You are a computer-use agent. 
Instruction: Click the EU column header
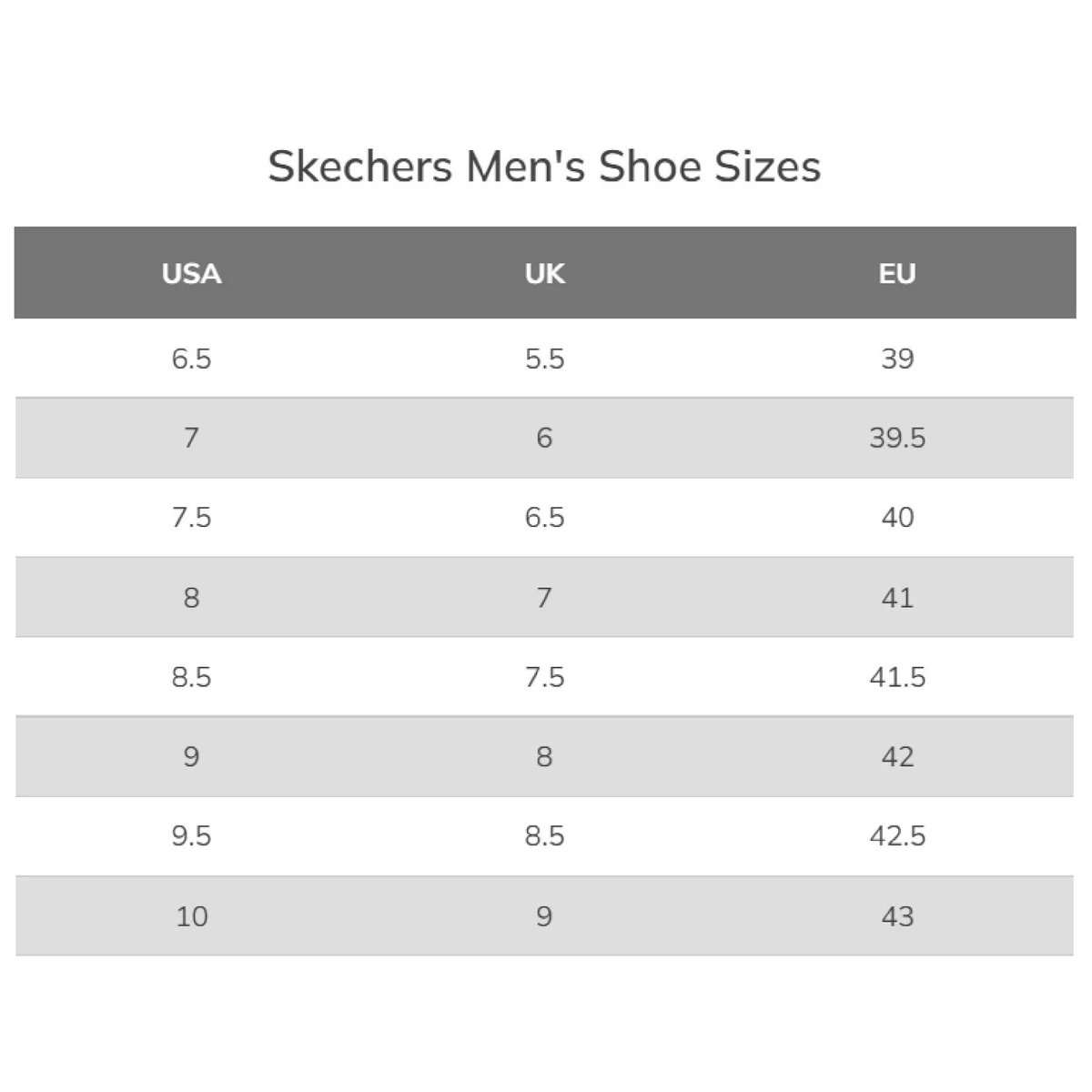(897, 274)
